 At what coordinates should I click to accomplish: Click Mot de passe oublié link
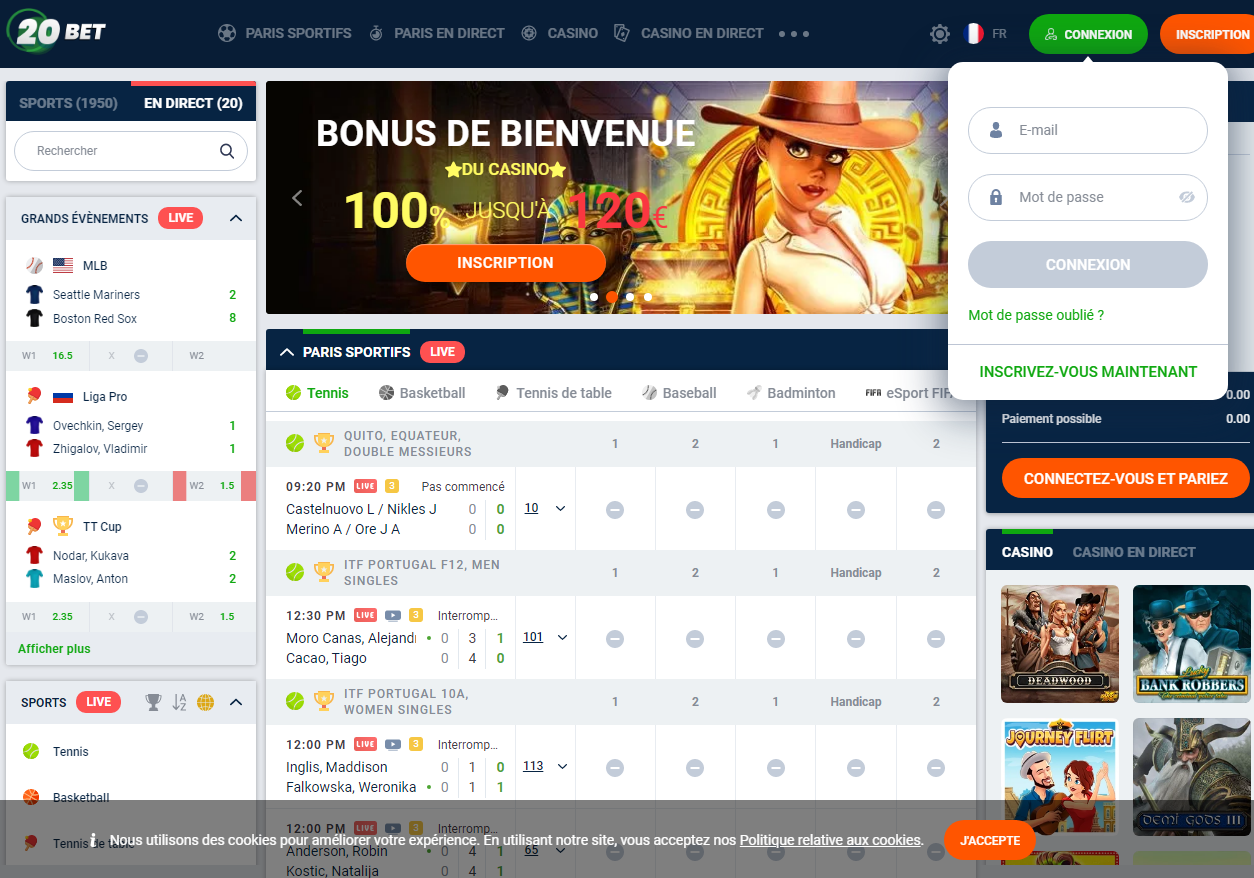point(1036,315)
